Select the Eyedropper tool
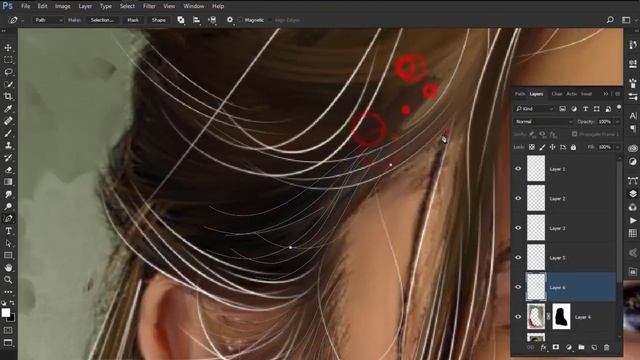This screenshot has height=360, width=640. click(8, 109)
